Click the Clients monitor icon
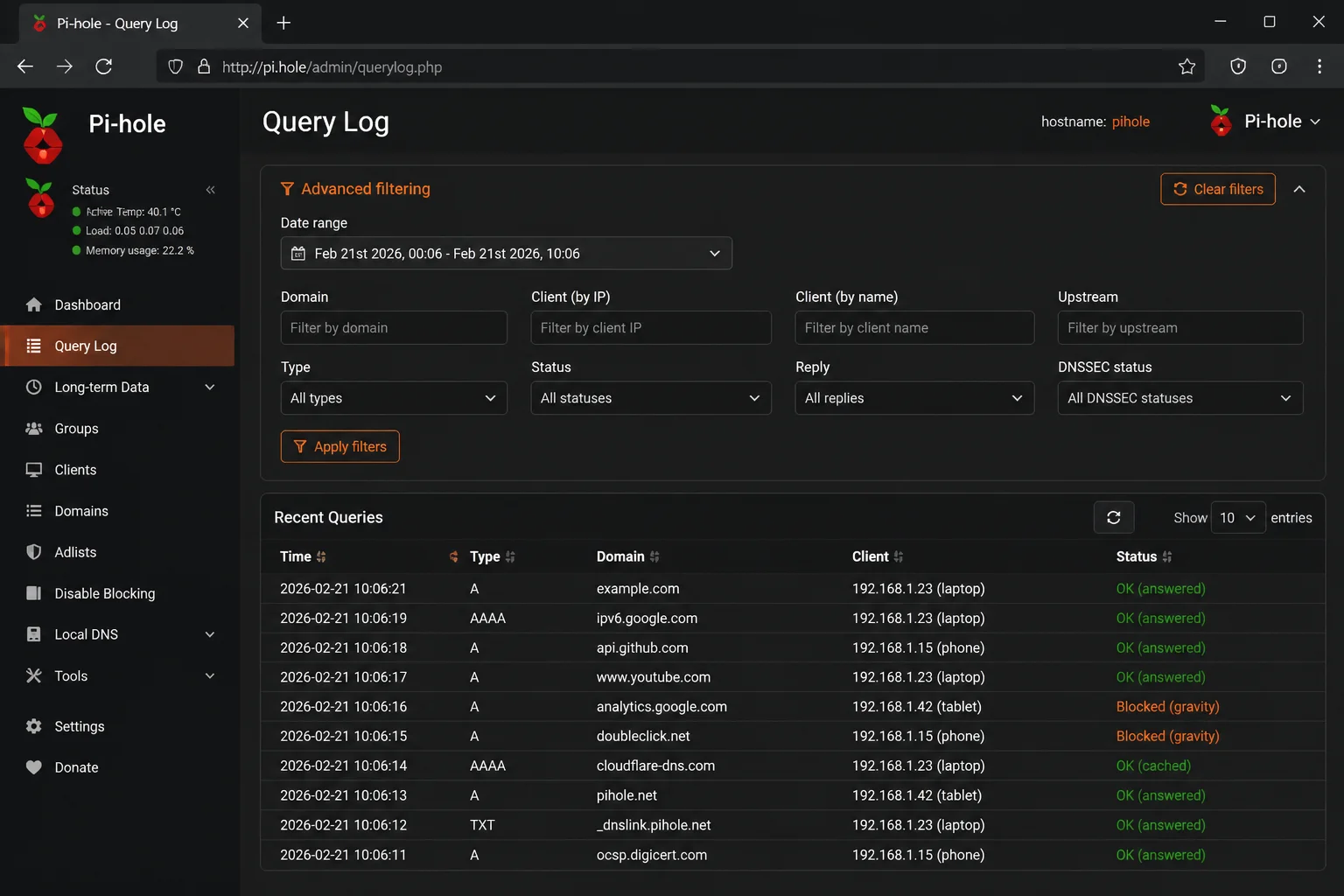This screenshot has width=1344, height=896. pos(34,470)
